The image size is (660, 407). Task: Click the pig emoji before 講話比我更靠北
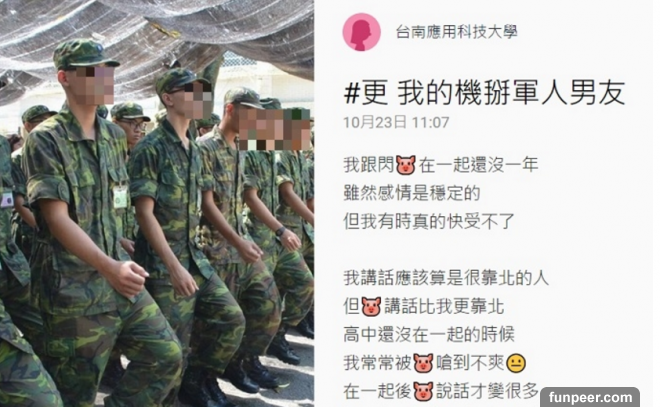(x=371, y=306)
